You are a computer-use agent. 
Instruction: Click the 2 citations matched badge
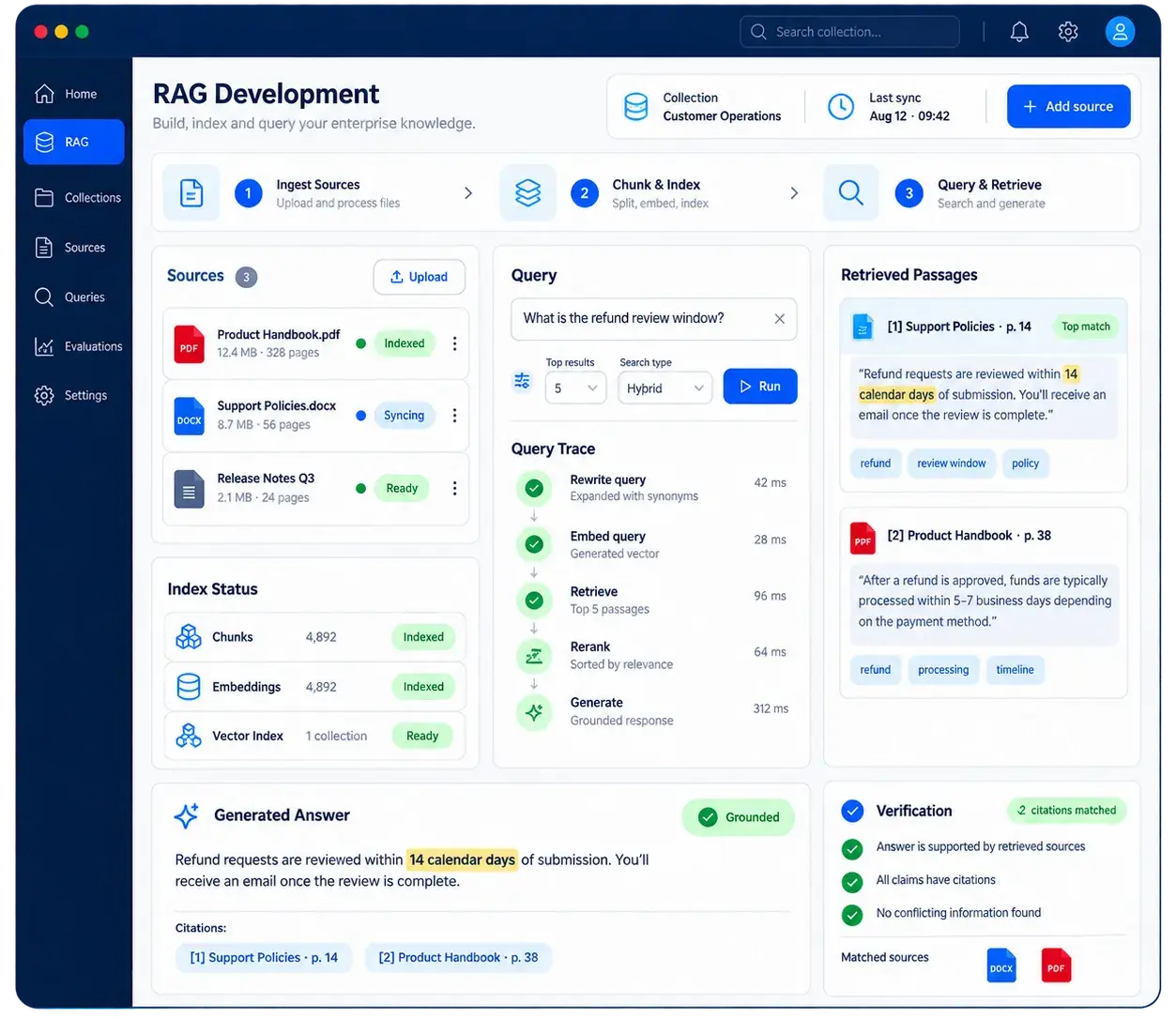1066,811
